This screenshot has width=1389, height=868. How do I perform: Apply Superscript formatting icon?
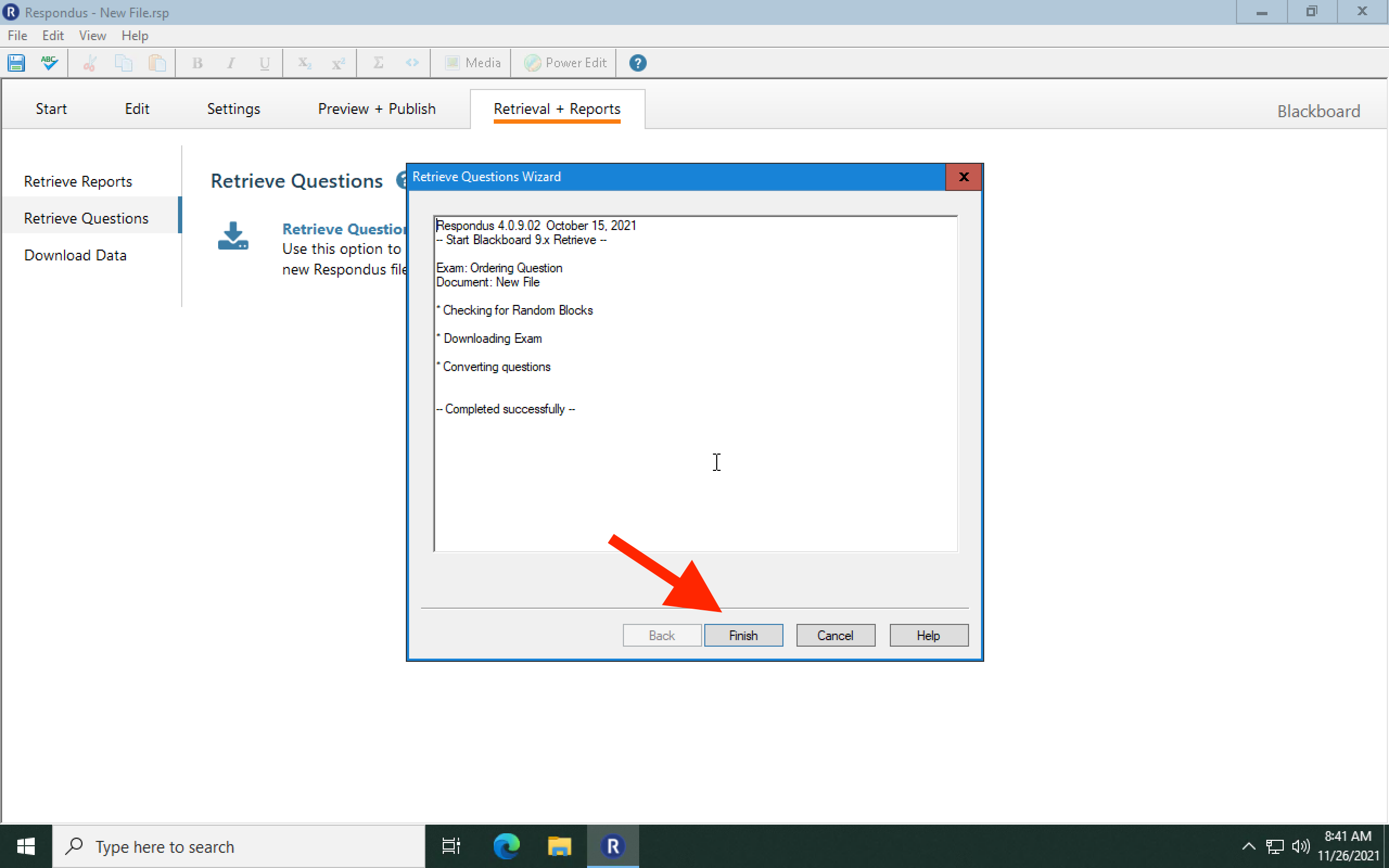[338, 62]
